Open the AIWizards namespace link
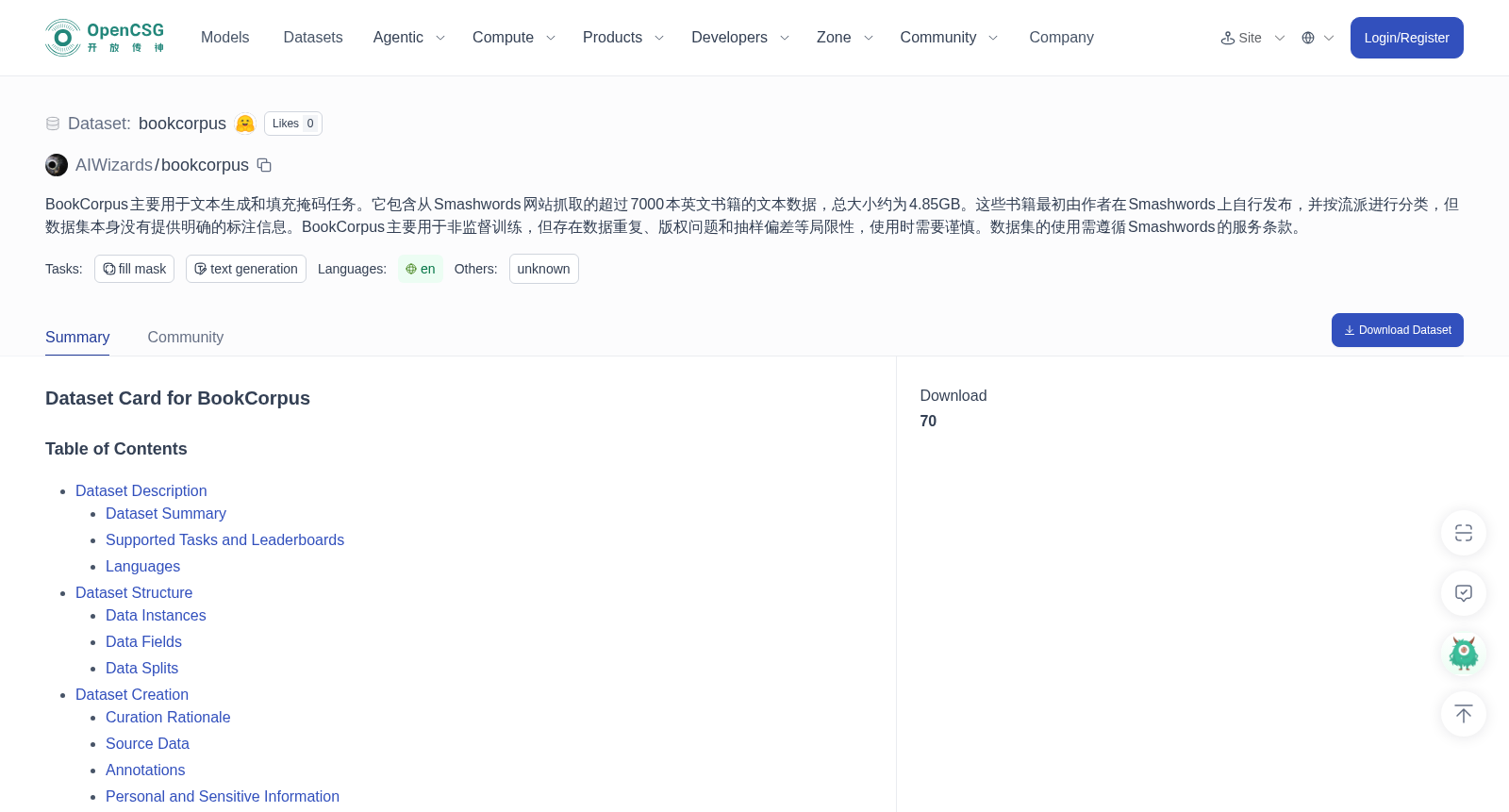Image resolution: width=1509 pixels, height=812 pixels. [x=114, y=165]
